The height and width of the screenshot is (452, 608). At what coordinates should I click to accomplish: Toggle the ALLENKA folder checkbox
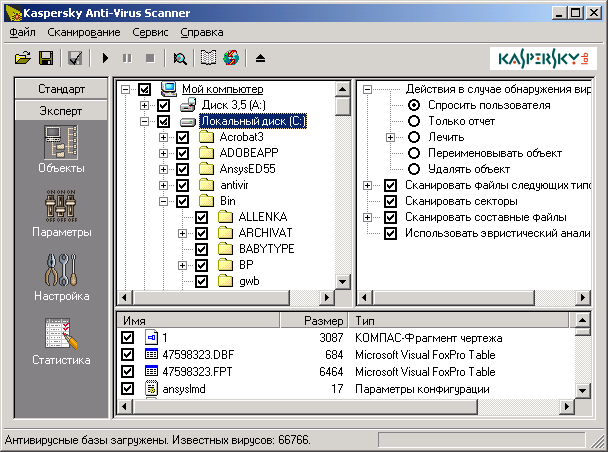[x=201, y=217]
